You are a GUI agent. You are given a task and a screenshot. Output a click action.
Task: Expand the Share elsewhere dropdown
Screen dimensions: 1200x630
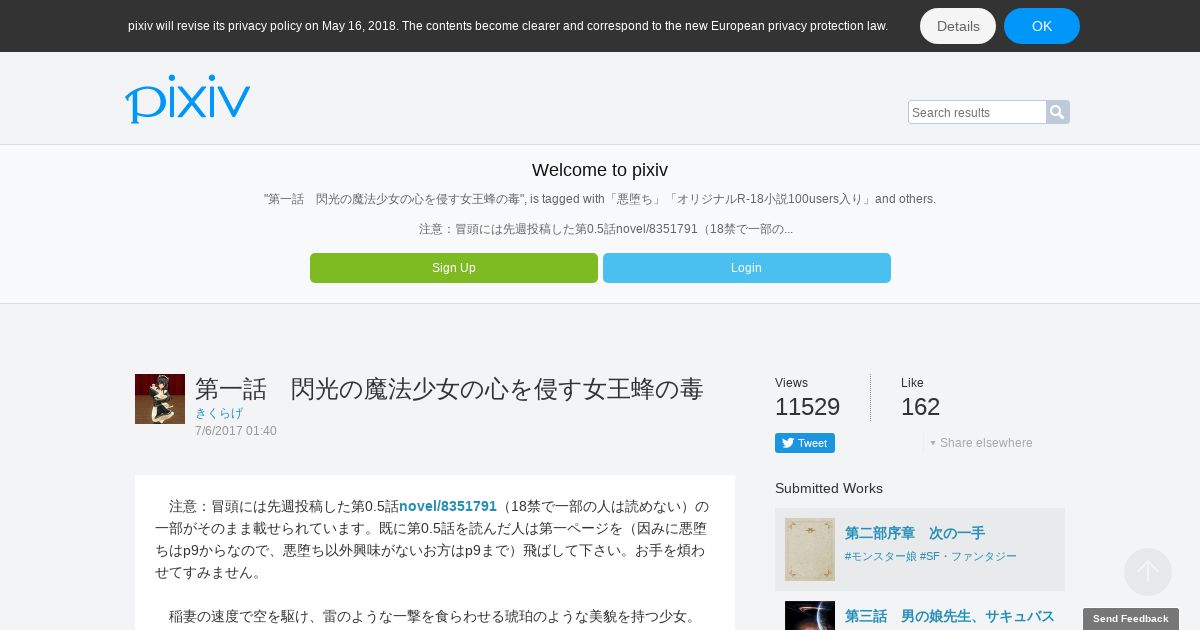click(981, 443)
